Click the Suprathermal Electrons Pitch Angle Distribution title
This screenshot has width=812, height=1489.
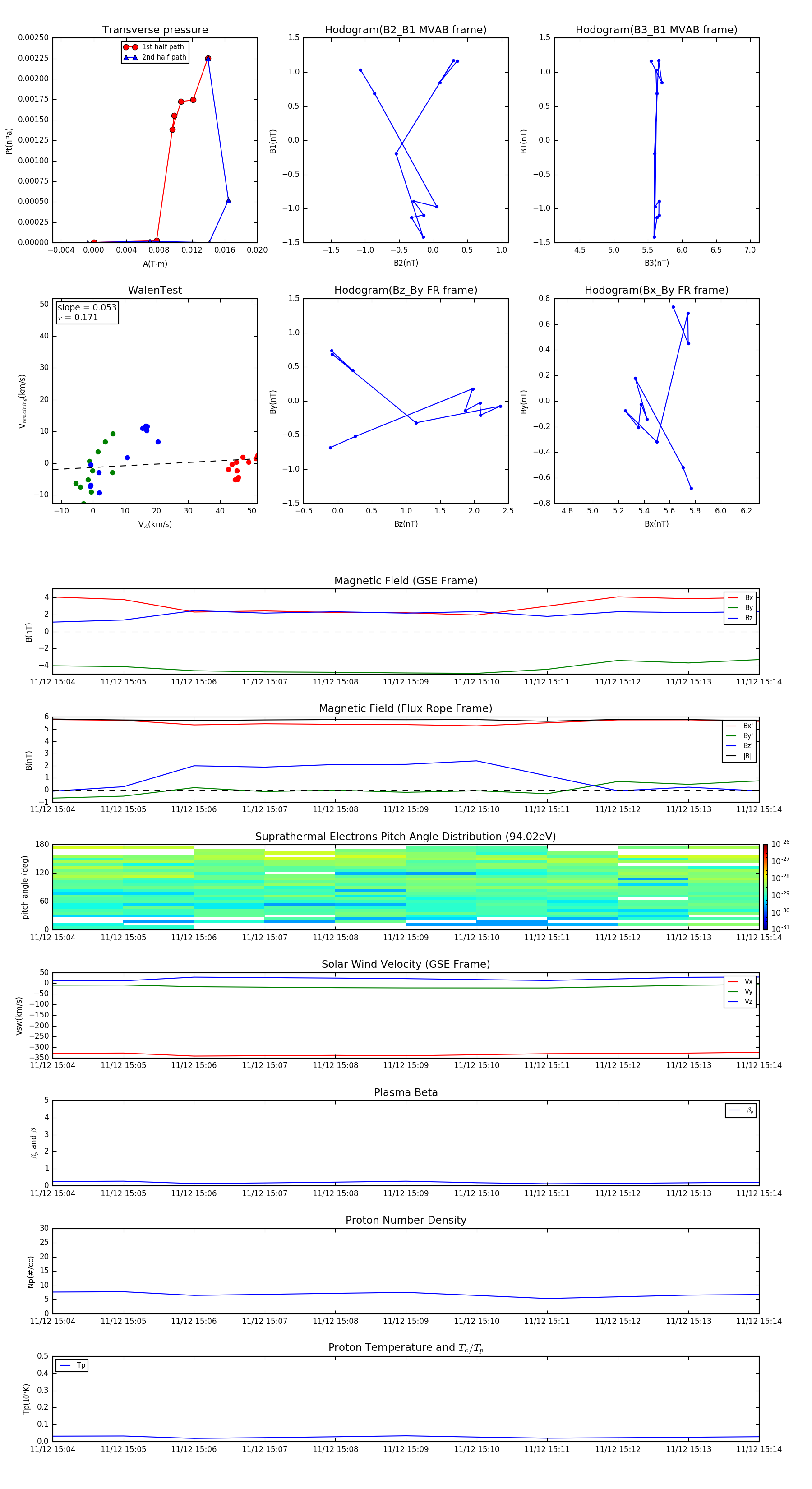[406, 837]
